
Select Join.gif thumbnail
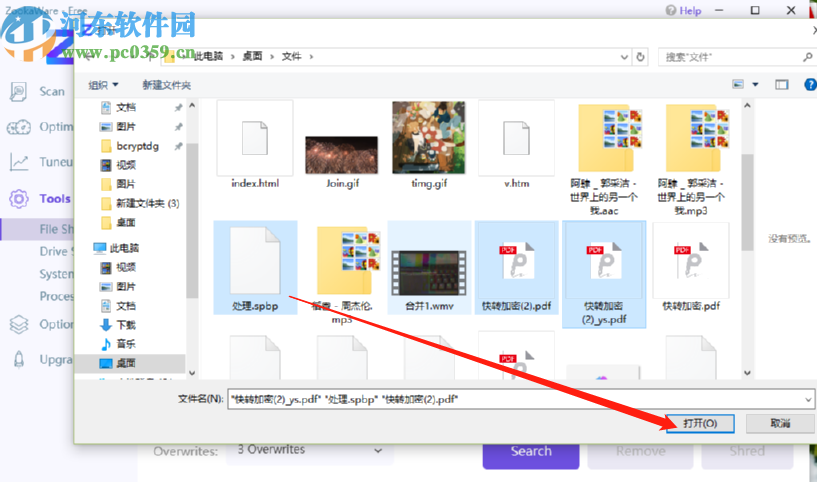click(x=342, y=155)
